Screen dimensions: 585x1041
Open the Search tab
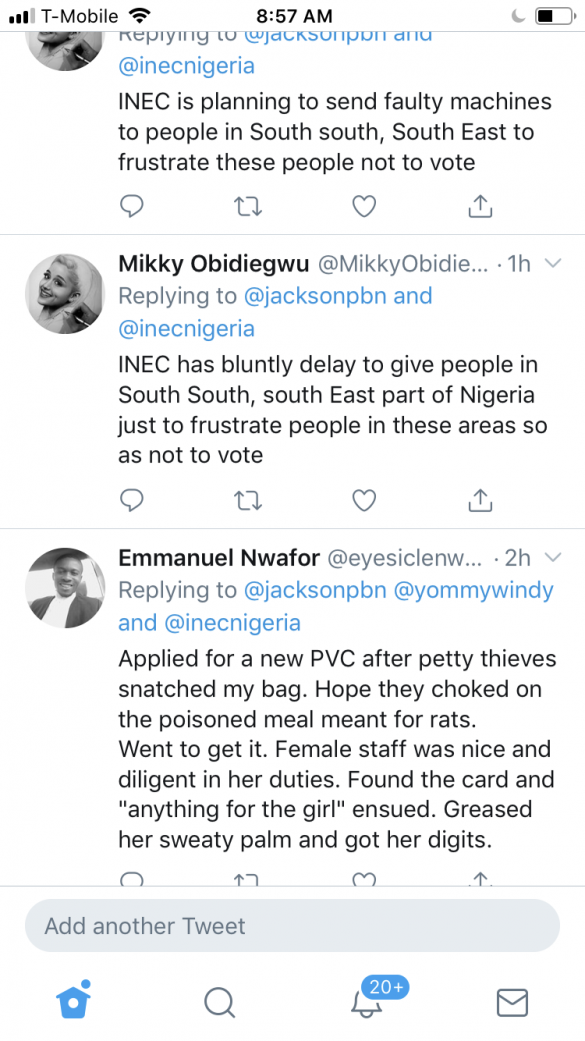219,1002
